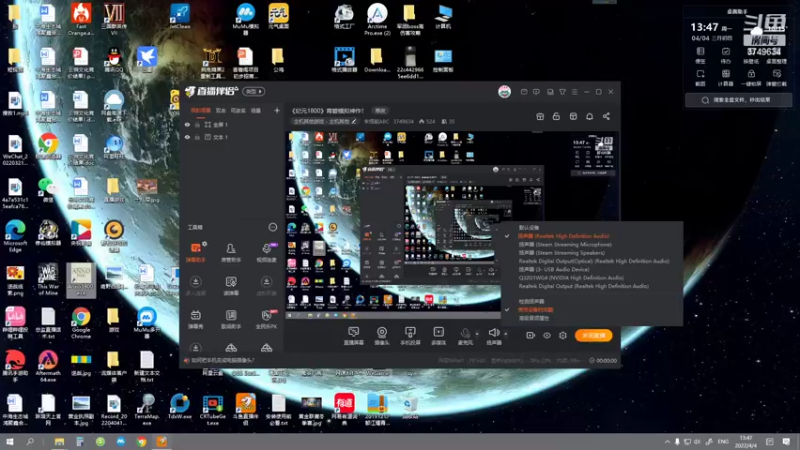The height and width of the screenshot is (450, 800).
Task: Toggle the lock on the 全屏 1 layer
Action: (x=197, y=124)
